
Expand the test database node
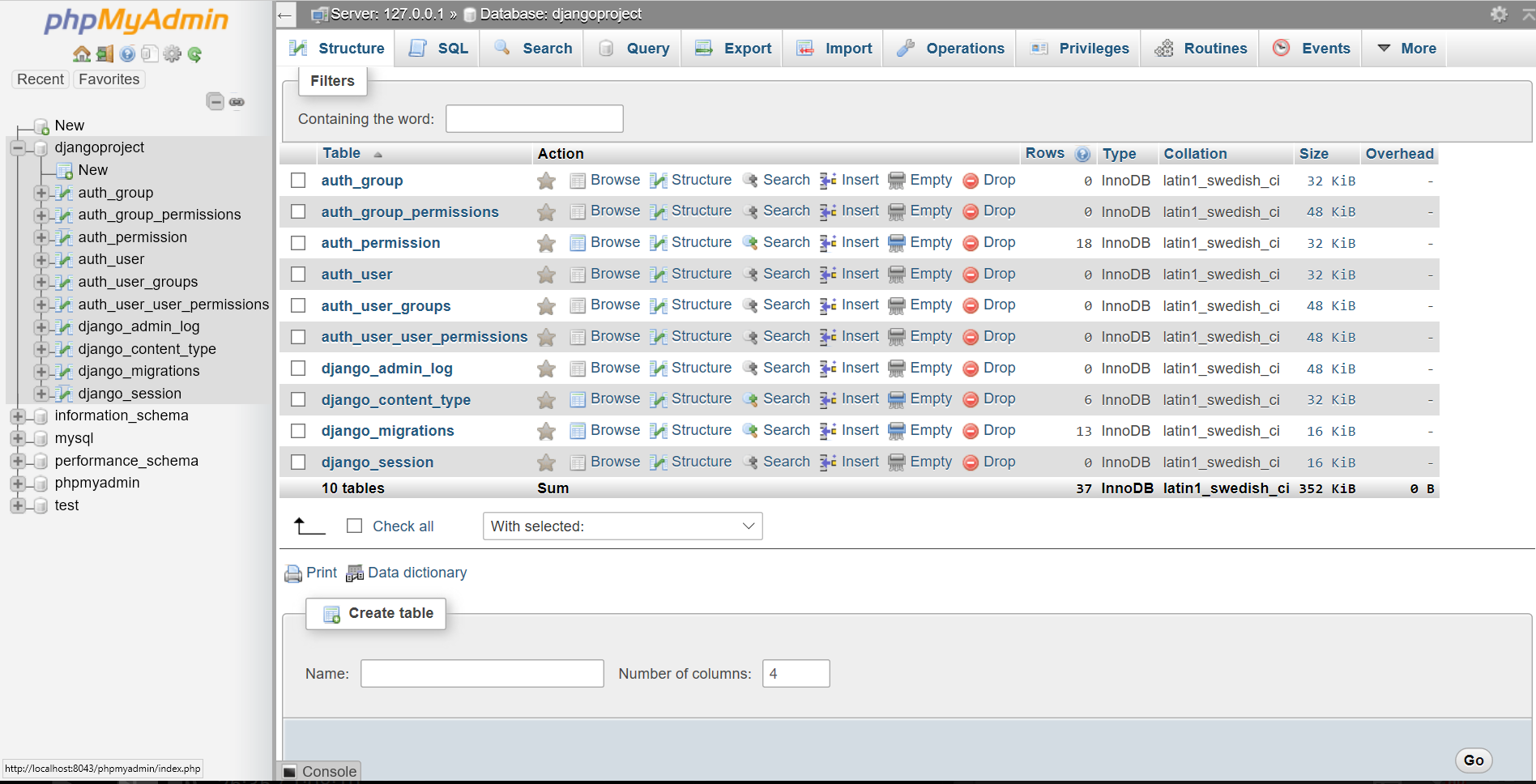[18, 505]
